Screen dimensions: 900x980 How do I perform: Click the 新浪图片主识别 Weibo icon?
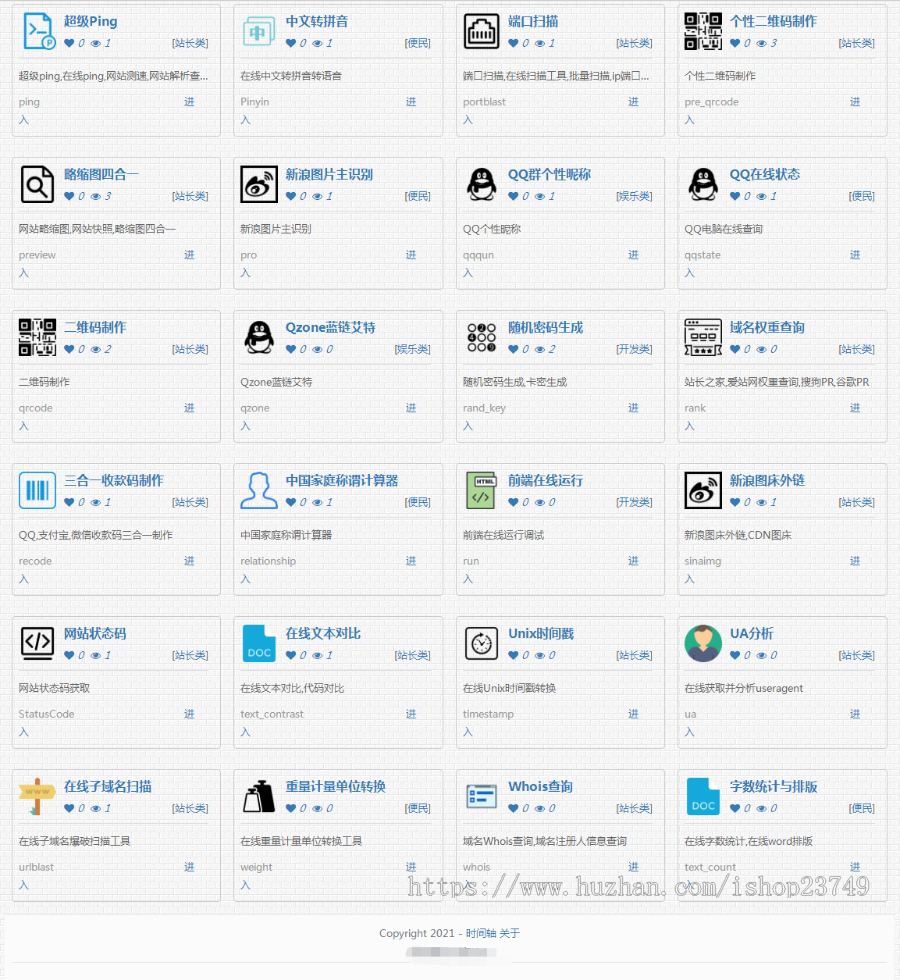pyautogui.click(x=259, y=184)
